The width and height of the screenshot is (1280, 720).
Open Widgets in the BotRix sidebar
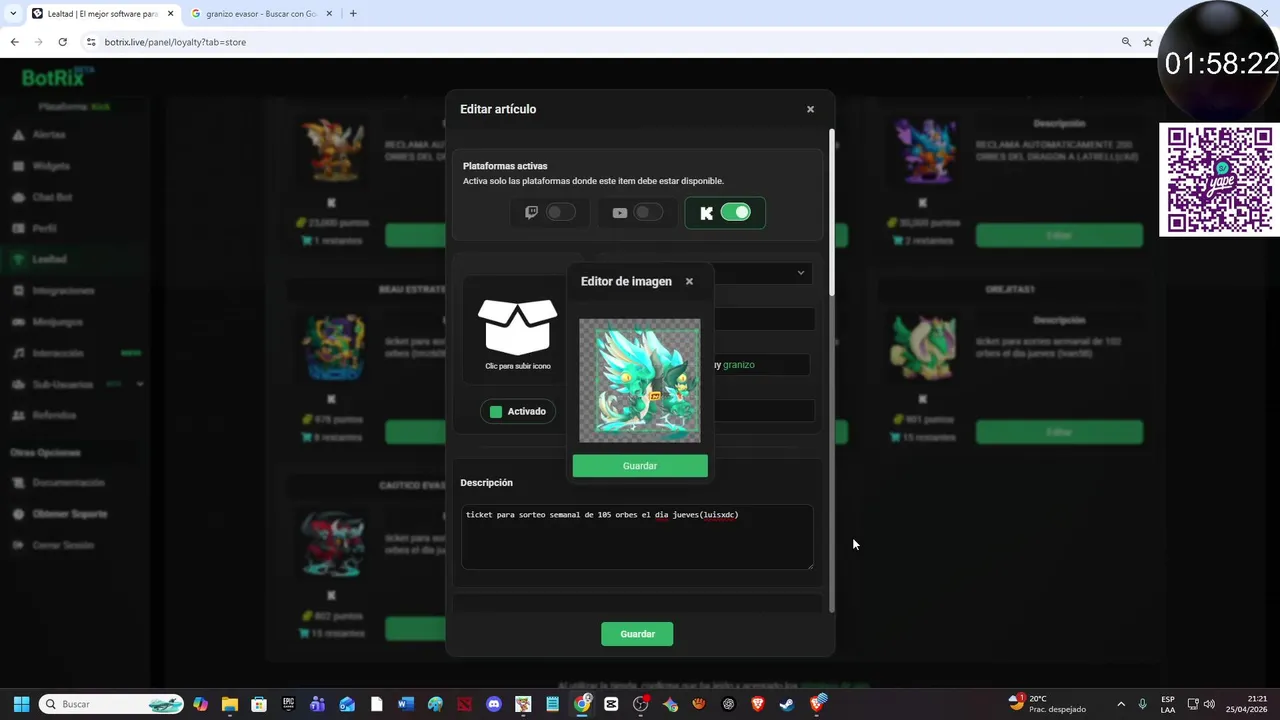click(x=51, y=166)
